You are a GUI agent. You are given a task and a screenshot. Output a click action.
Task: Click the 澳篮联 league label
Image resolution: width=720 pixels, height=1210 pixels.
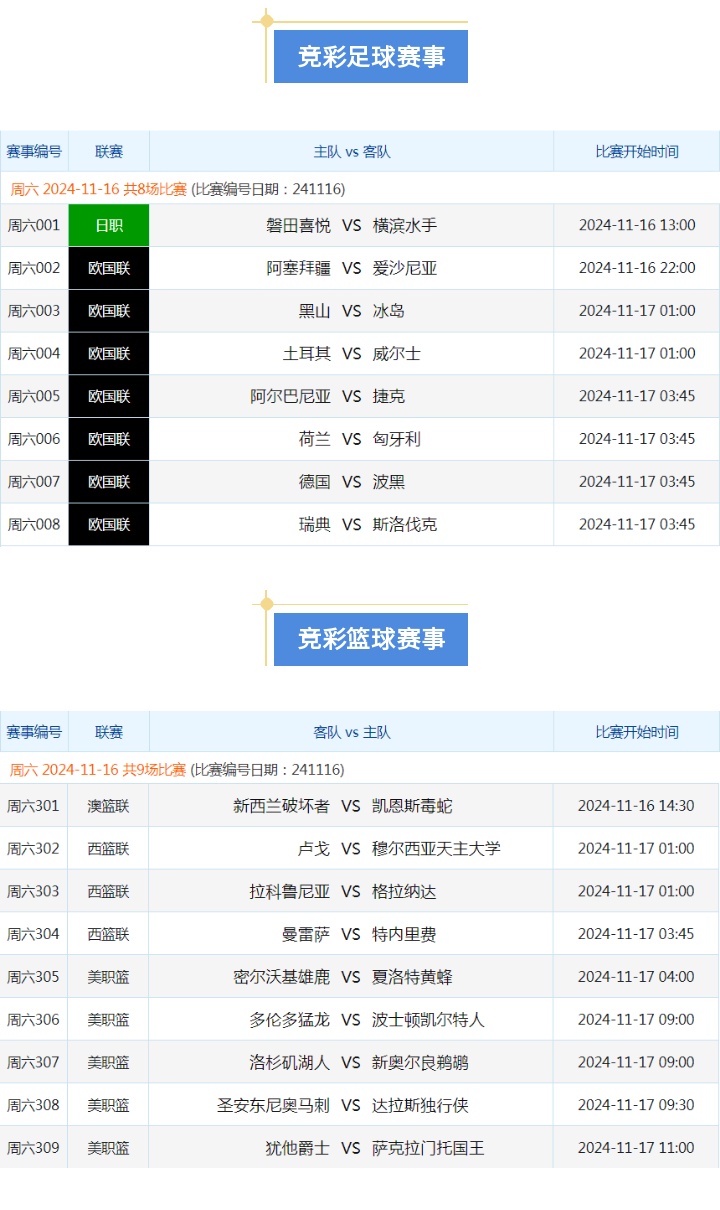click(108, 806)
